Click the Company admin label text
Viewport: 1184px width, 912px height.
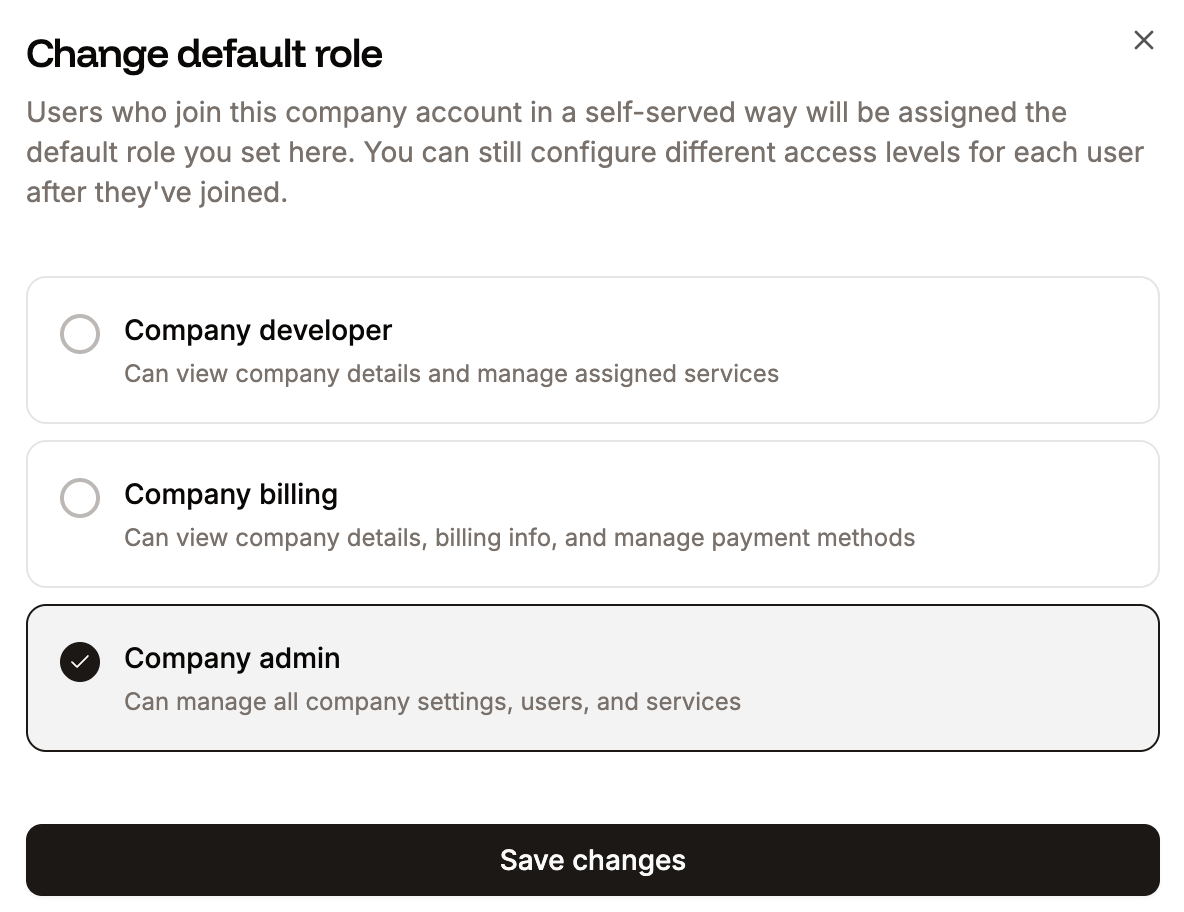click(x=232, y=658)
